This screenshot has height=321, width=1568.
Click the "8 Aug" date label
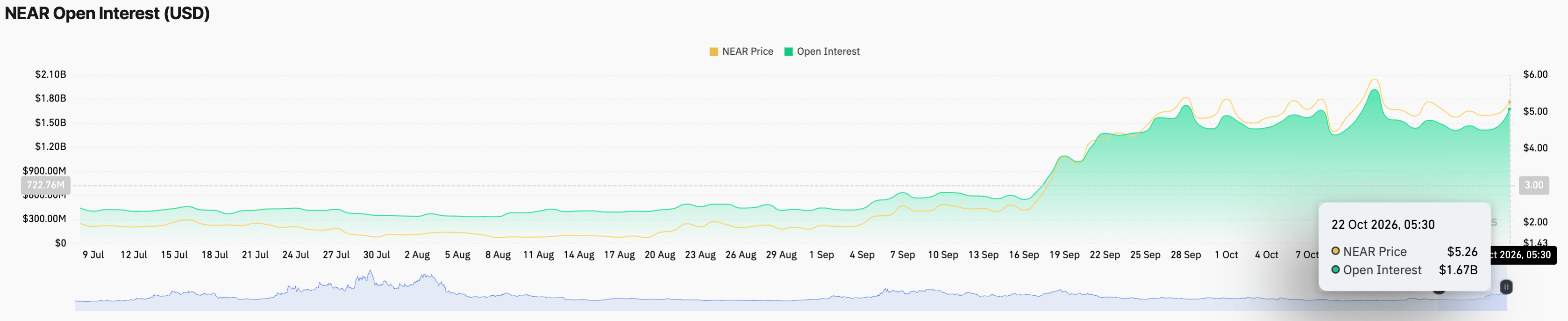pyautogui.click(x=498, y=255)
